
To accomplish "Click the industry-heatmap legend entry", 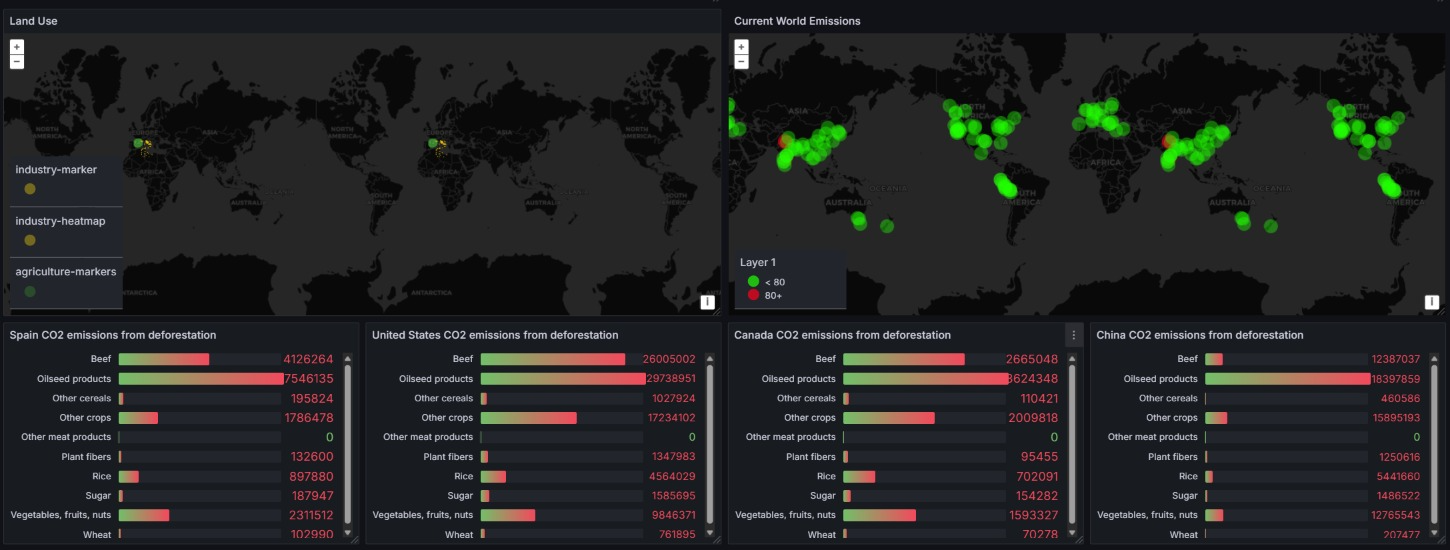I will point(60,221).
